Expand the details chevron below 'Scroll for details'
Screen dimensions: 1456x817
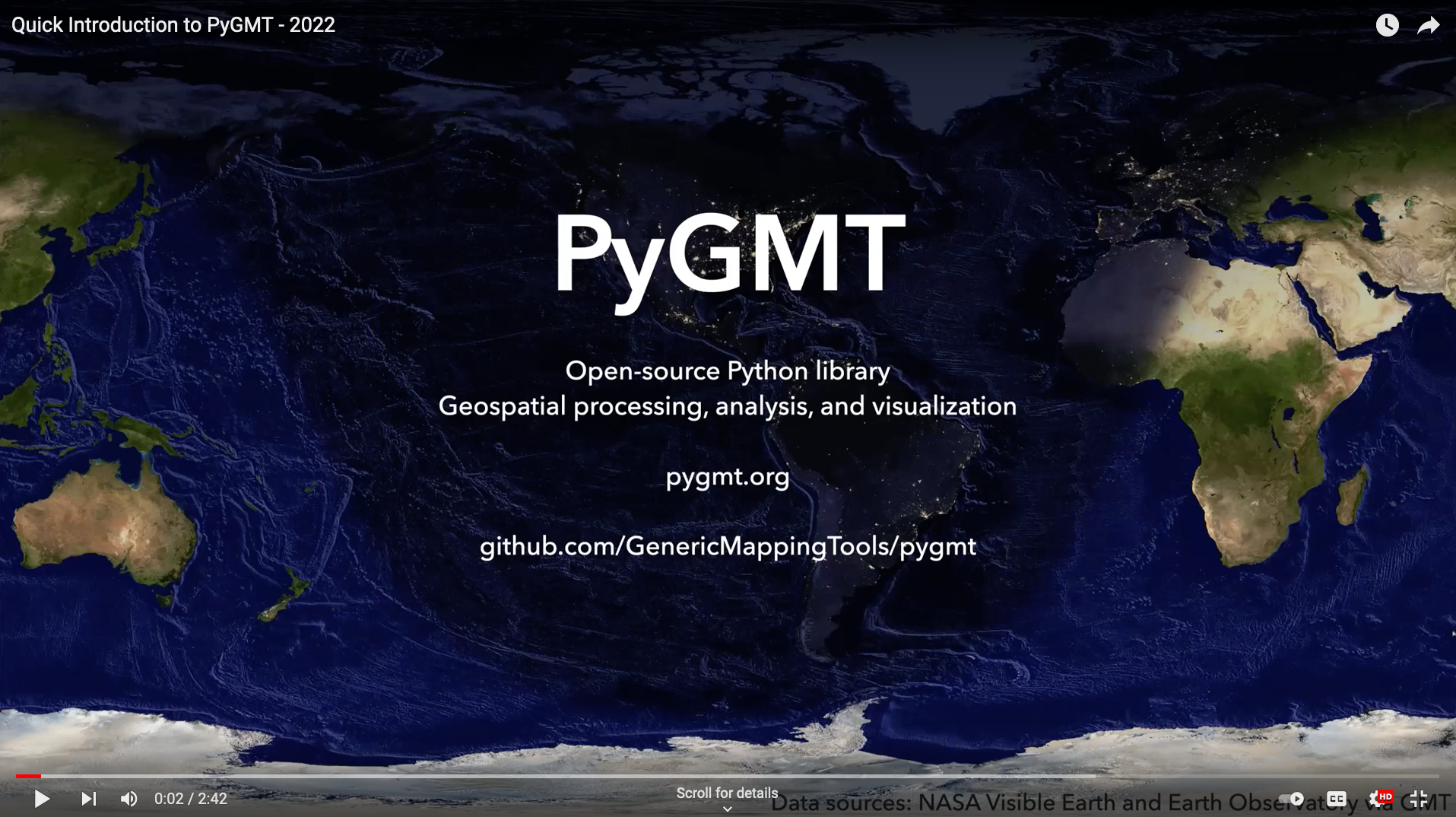[x=728, y=809]
